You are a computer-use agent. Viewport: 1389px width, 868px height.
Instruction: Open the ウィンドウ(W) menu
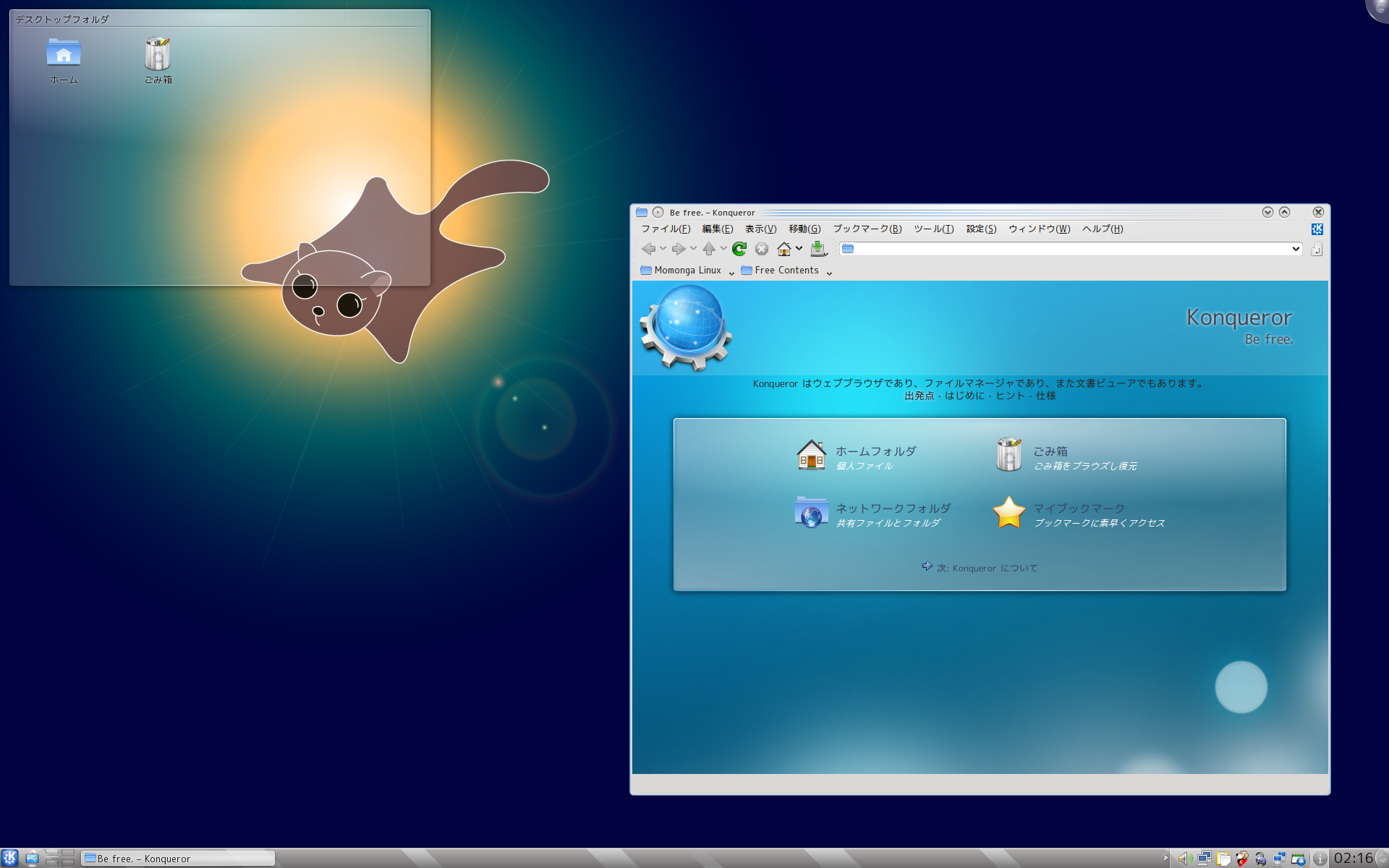[1040, 229]
